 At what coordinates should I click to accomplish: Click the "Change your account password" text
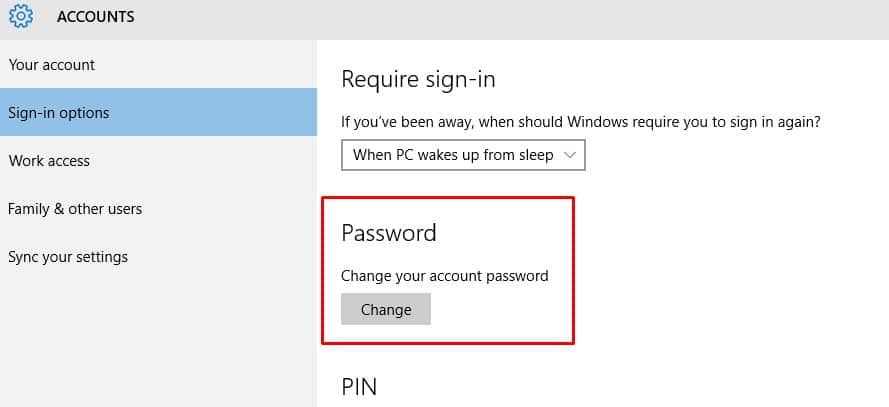pyautogui.click(x=445, y=276)
